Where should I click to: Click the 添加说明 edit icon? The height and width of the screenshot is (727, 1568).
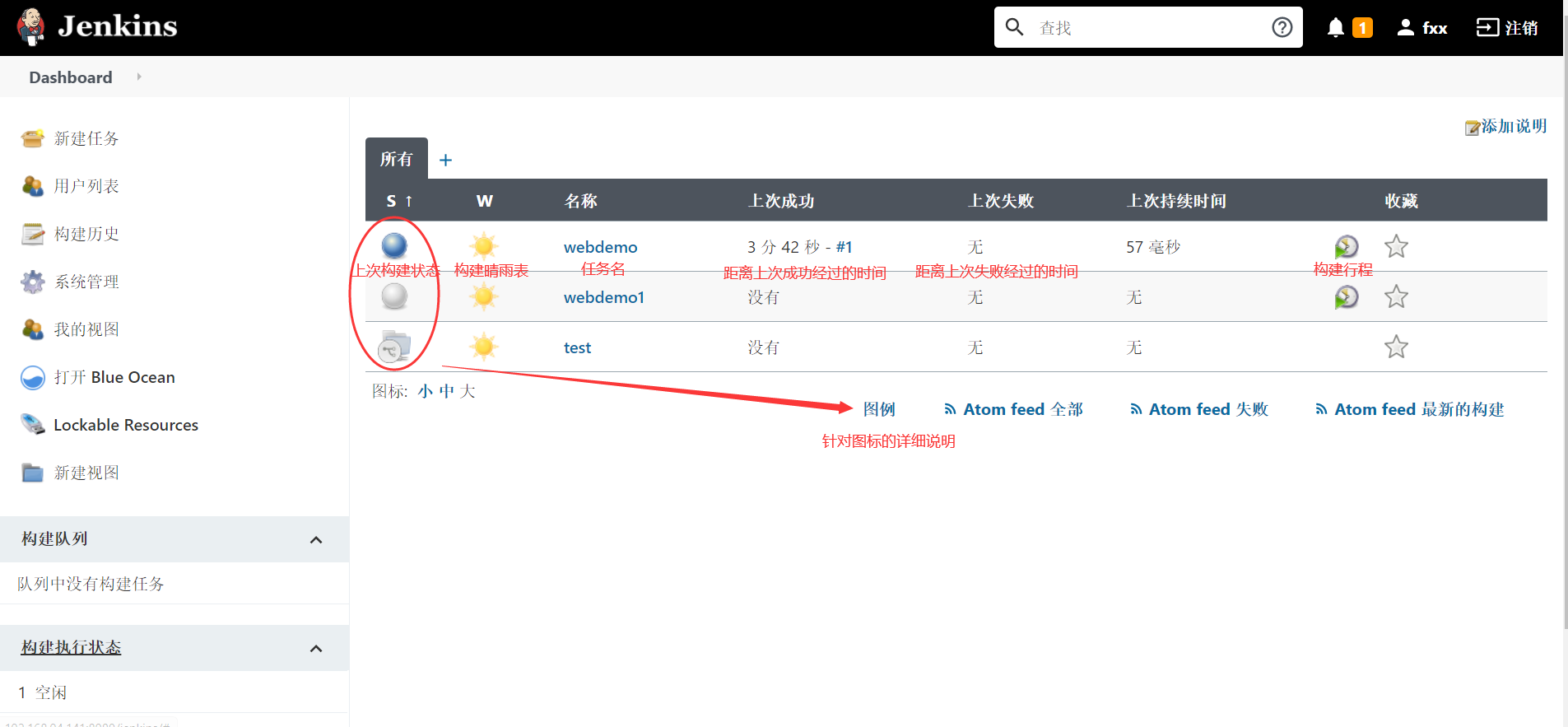point(1473,128)
